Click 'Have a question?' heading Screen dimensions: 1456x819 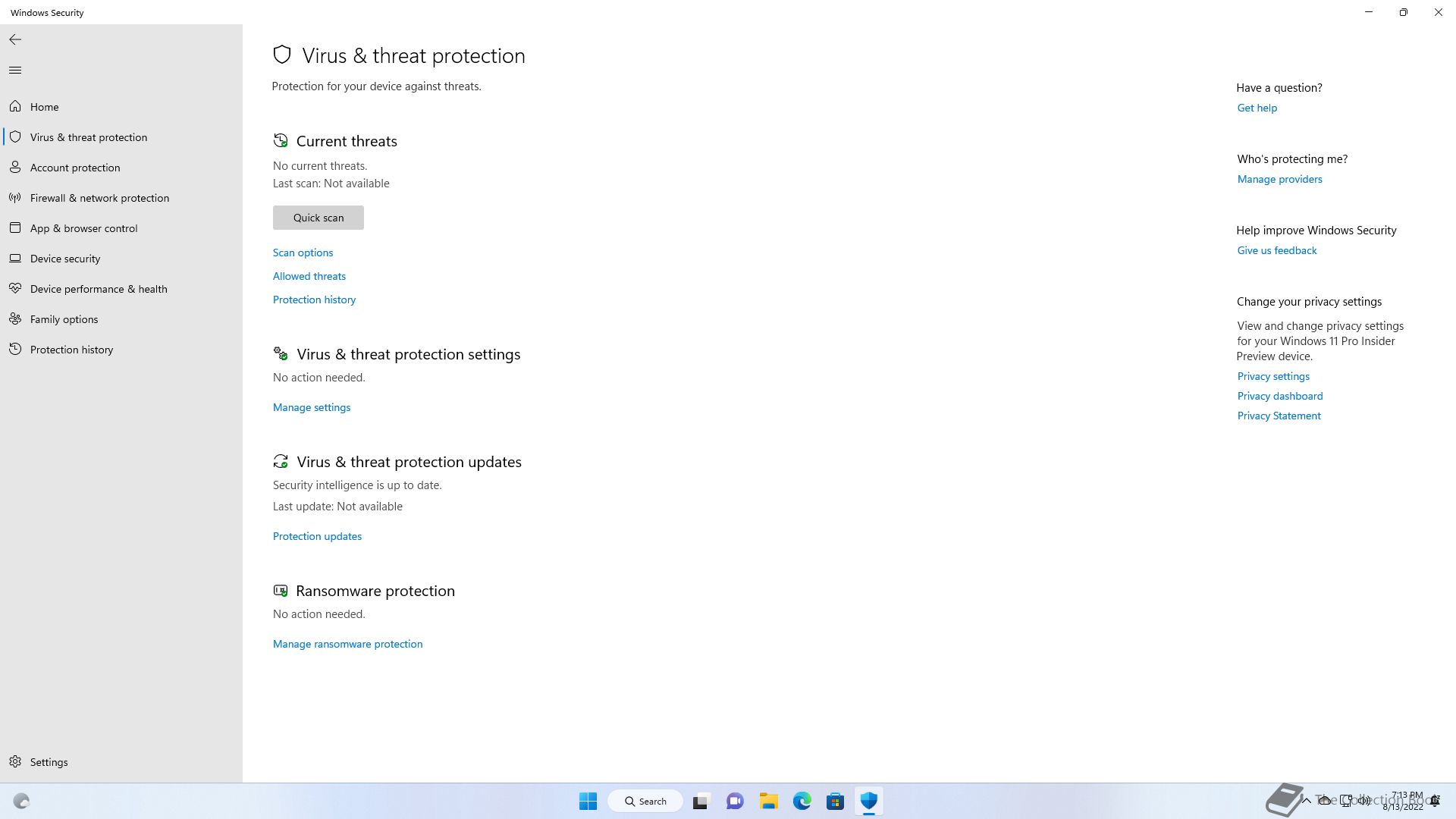(1279, 88)
